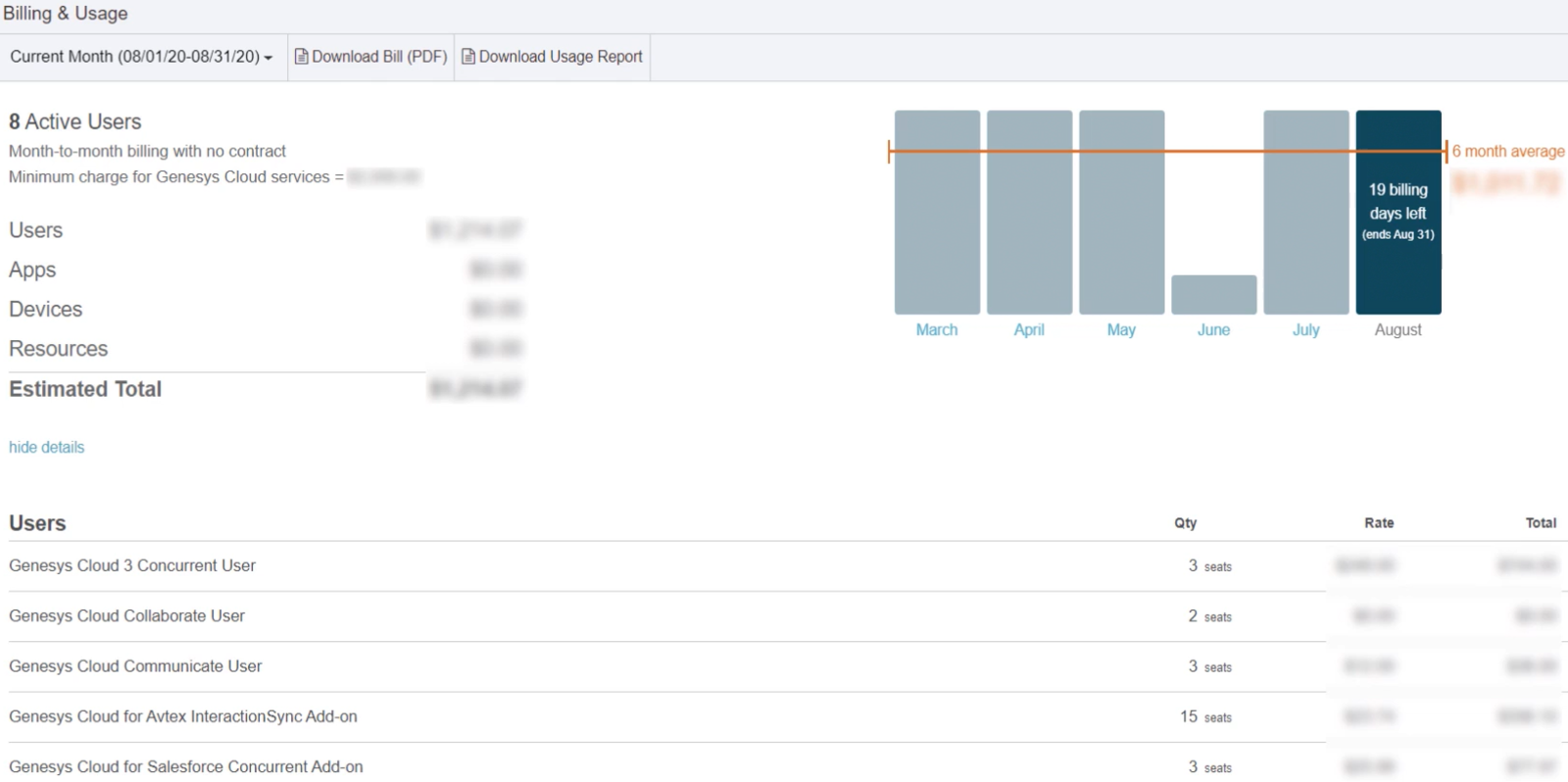Viewport: 1568px width, 782px height.
Task: Click the Apps summary row
Action: (266, 269)
